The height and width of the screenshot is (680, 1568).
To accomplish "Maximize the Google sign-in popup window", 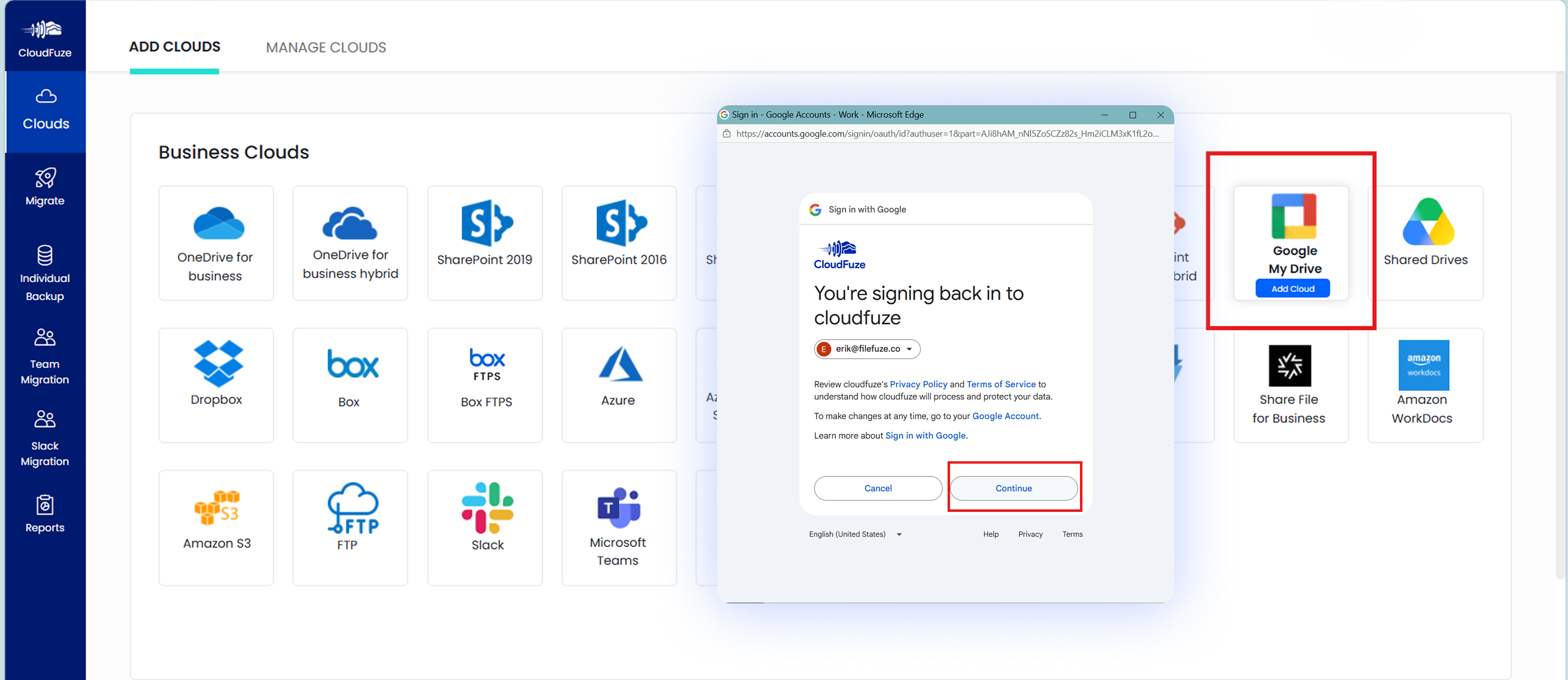I will tap(1133, 114).
